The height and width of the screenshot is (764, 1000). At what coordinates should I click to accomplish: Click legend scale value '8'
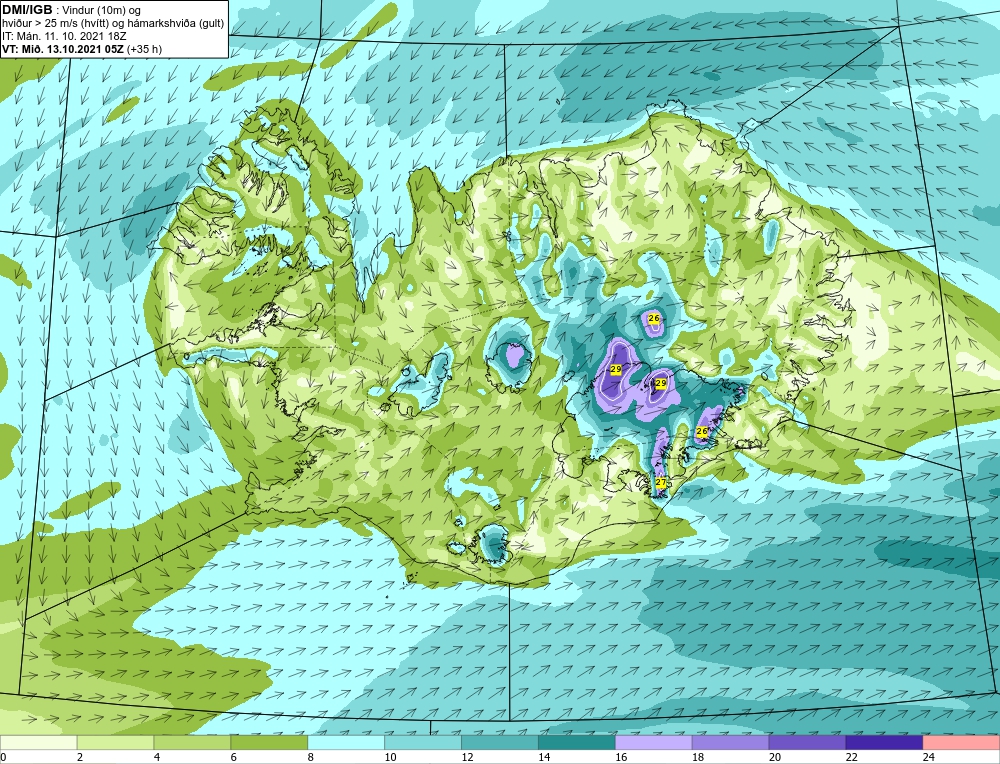311,757
